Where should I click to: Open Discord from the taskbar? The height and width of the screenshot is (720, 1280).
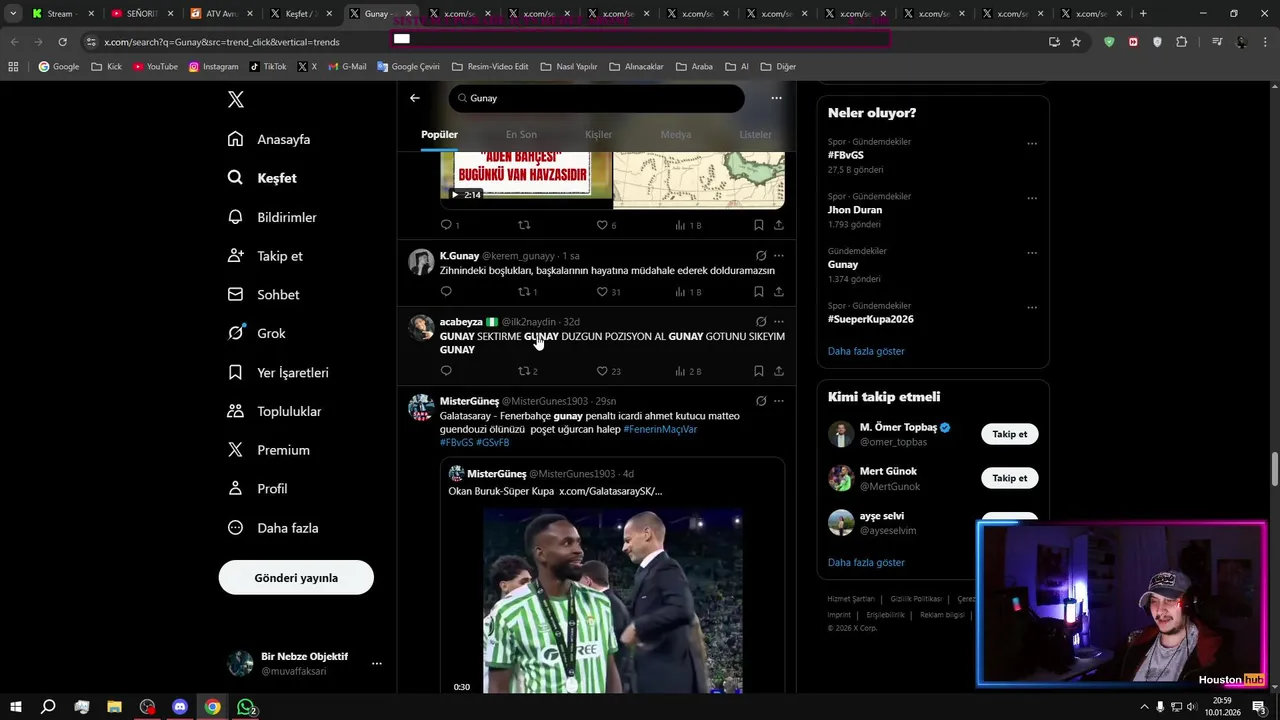click(x=180, y=707)
